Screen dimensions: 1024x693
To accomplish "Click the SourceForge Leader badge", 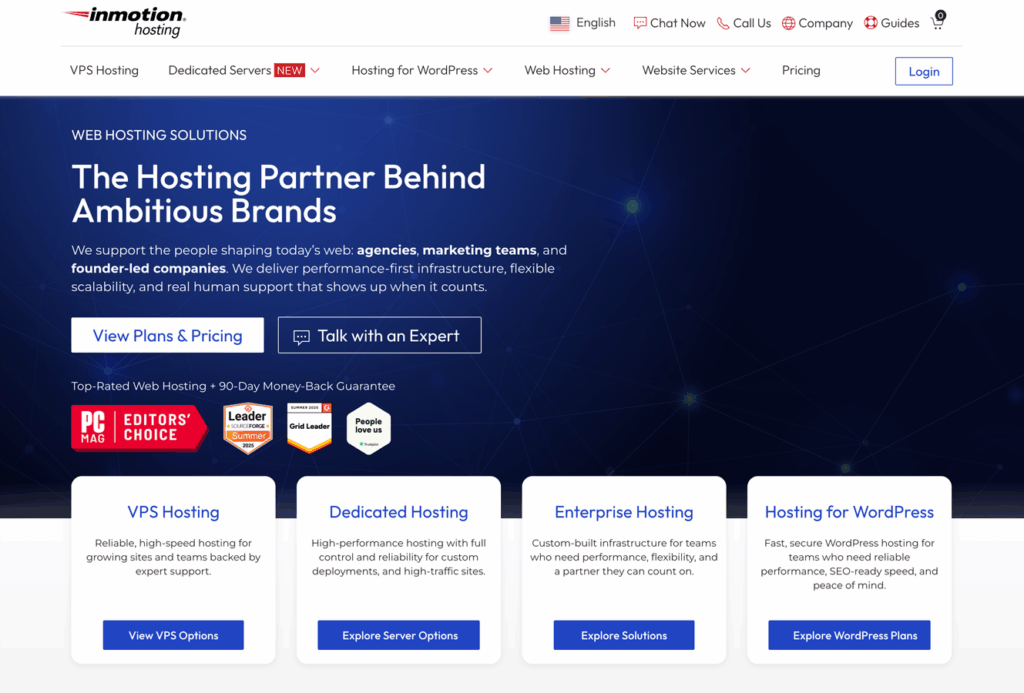I will [x=248, y=428].
